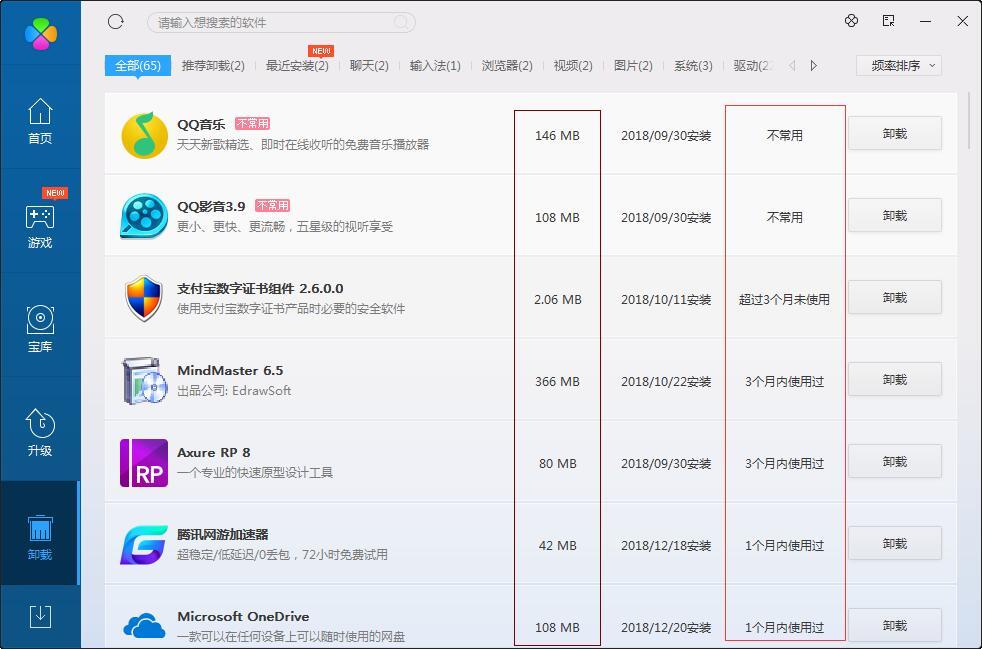Open the download manager at sidebar bottom
This screenshot has height=649, width=982.
(x=39, y=617)
